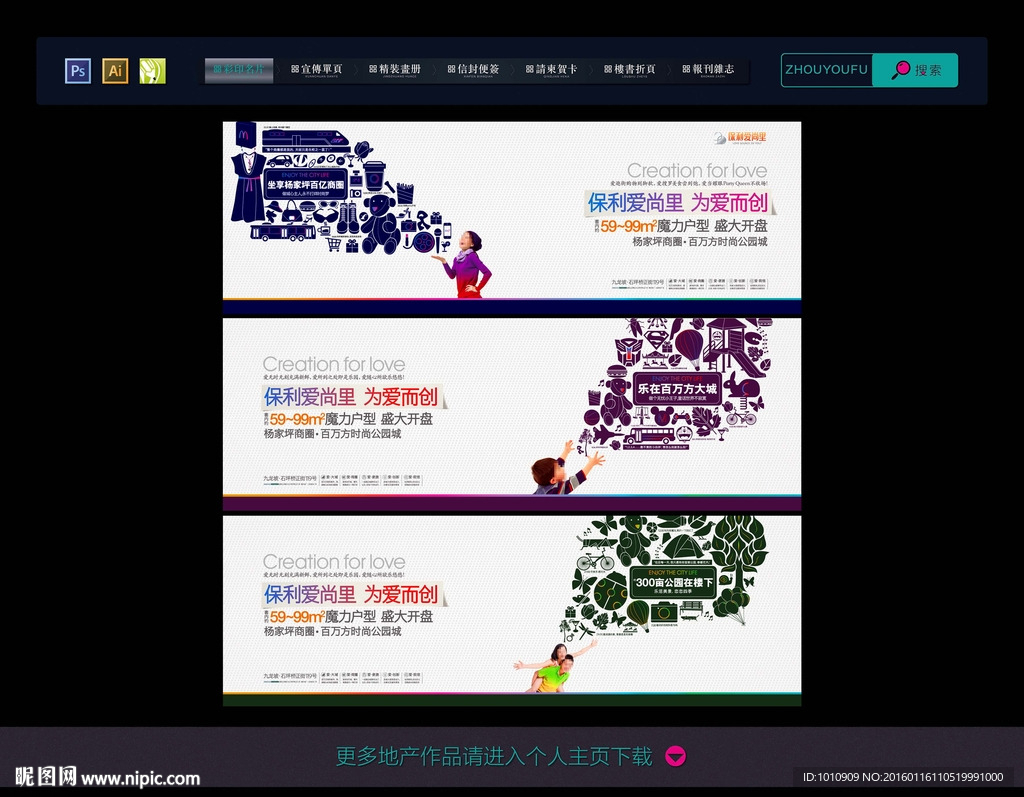This screenshot has width=1024, height=797.
Task: Switch to the 宣傳單頁 tab
Action: coord(315,70)
